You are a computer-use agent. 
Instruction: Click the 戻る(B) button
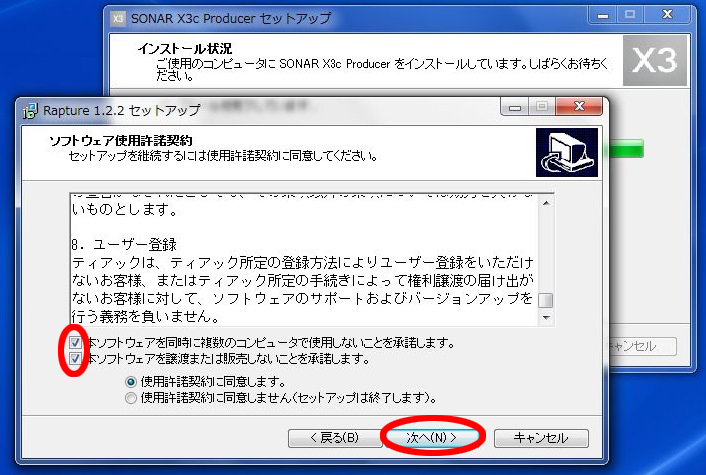tap(335, 438)
